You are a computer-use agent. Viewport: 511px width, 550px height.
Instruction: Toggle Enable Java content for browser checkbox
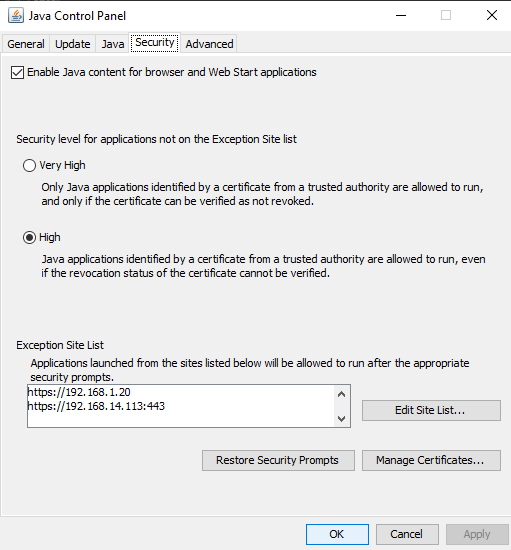coord(18,72)
